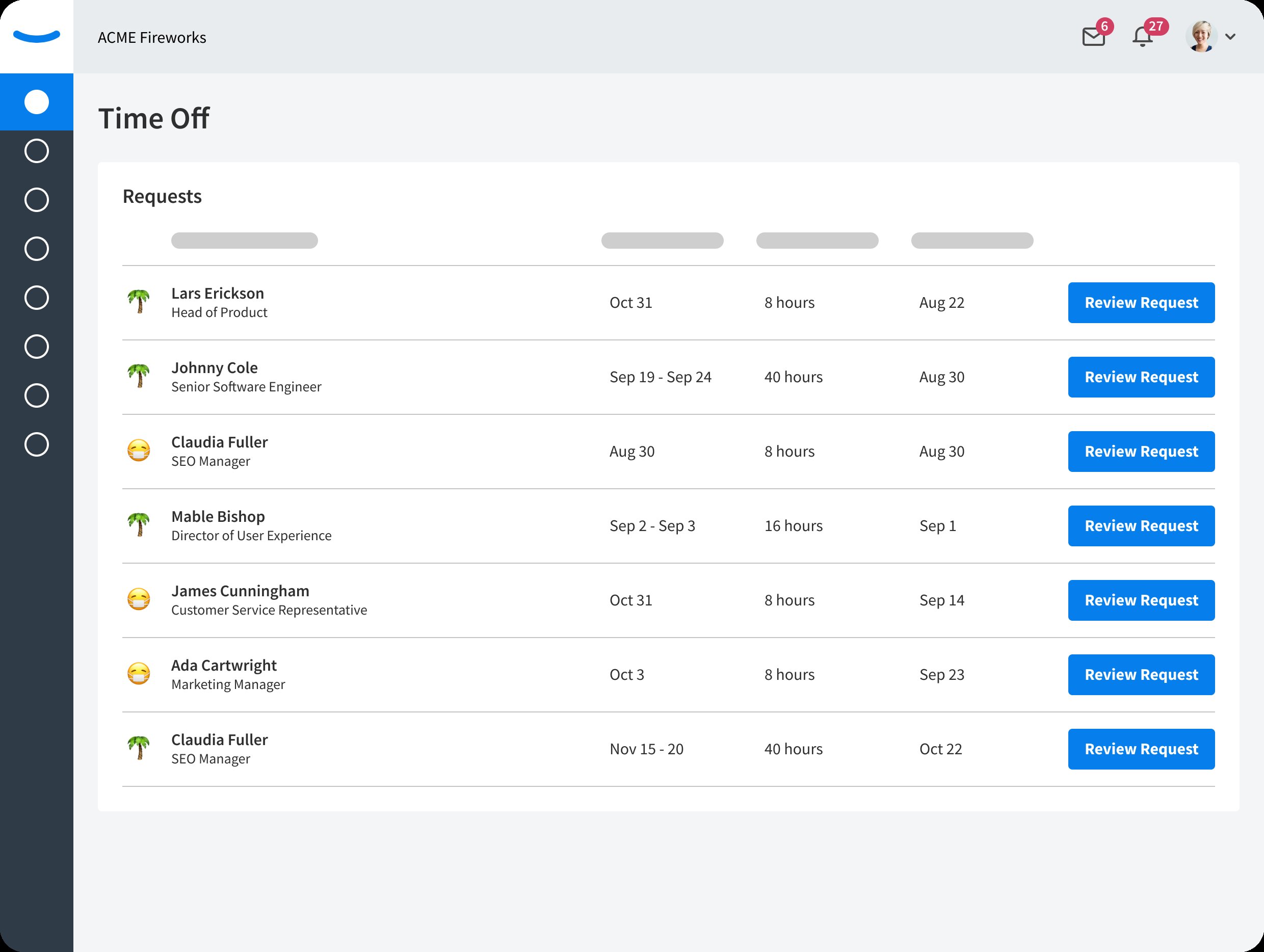Viewport: 1264px width, 952px height.
Task: Review Mable Bishop's 16 hours request
Action: [1141, 526]
